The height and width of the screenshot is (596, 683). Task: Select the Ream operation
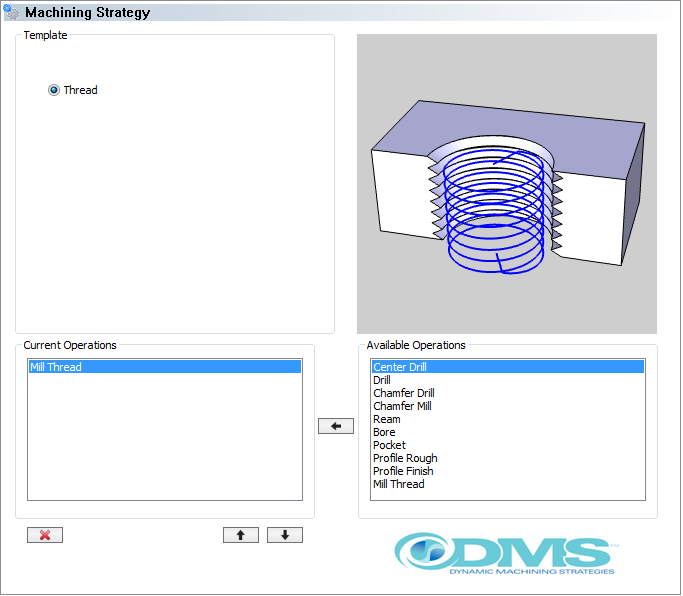[x=507, y=419]
